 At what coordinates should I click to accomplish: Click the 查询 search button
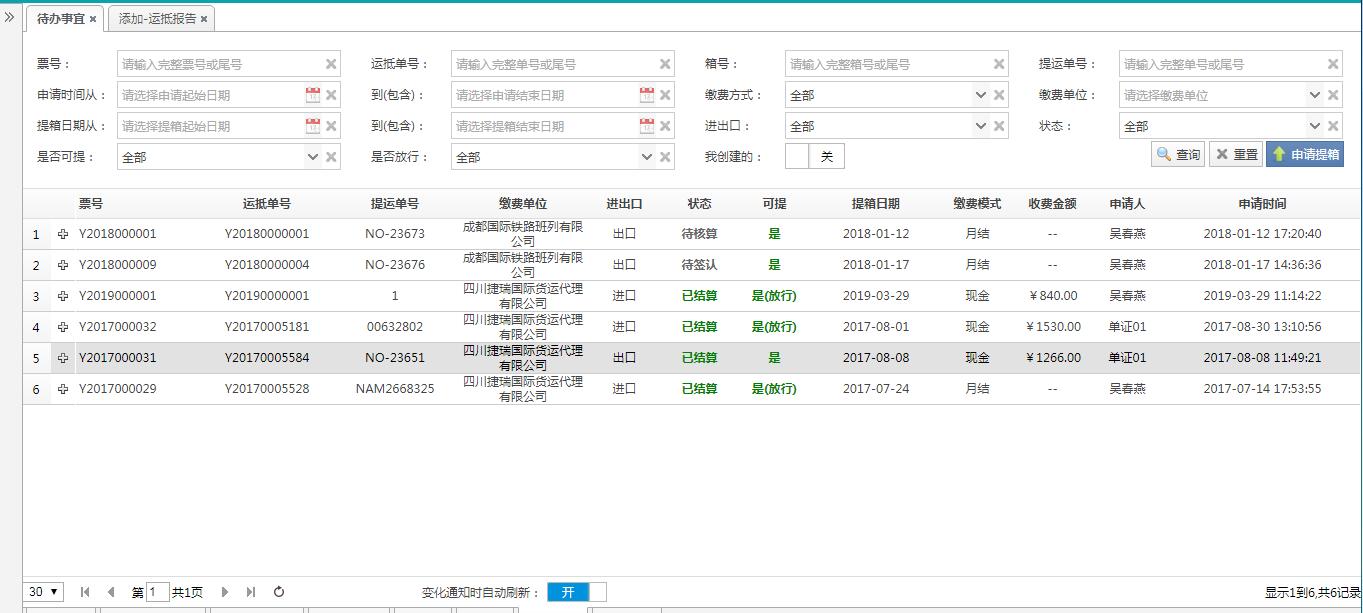point(1178,155)
